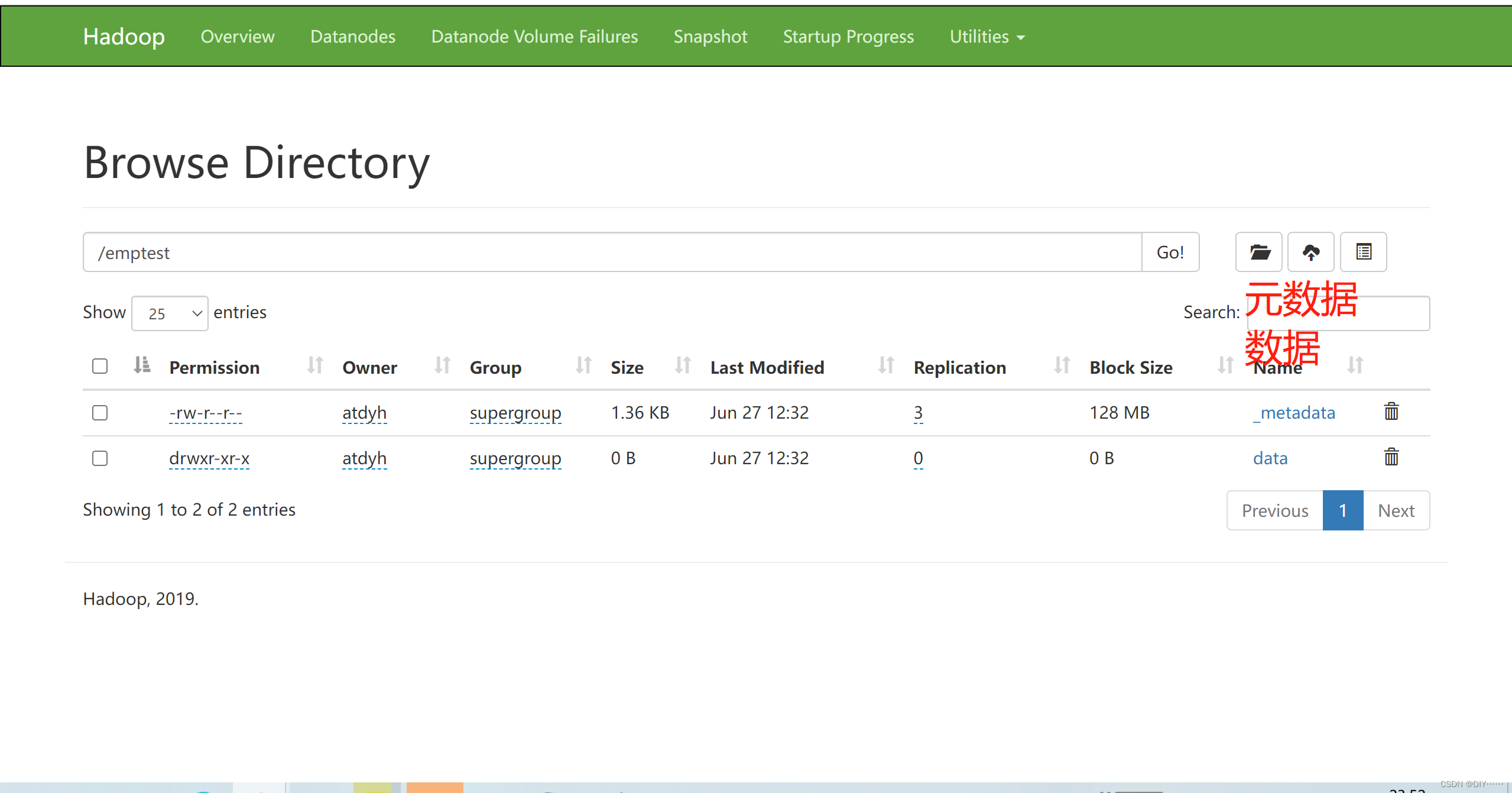Click the upload files cloud icon
The height and width of the screenshot is (793, 1512).
1311,253
